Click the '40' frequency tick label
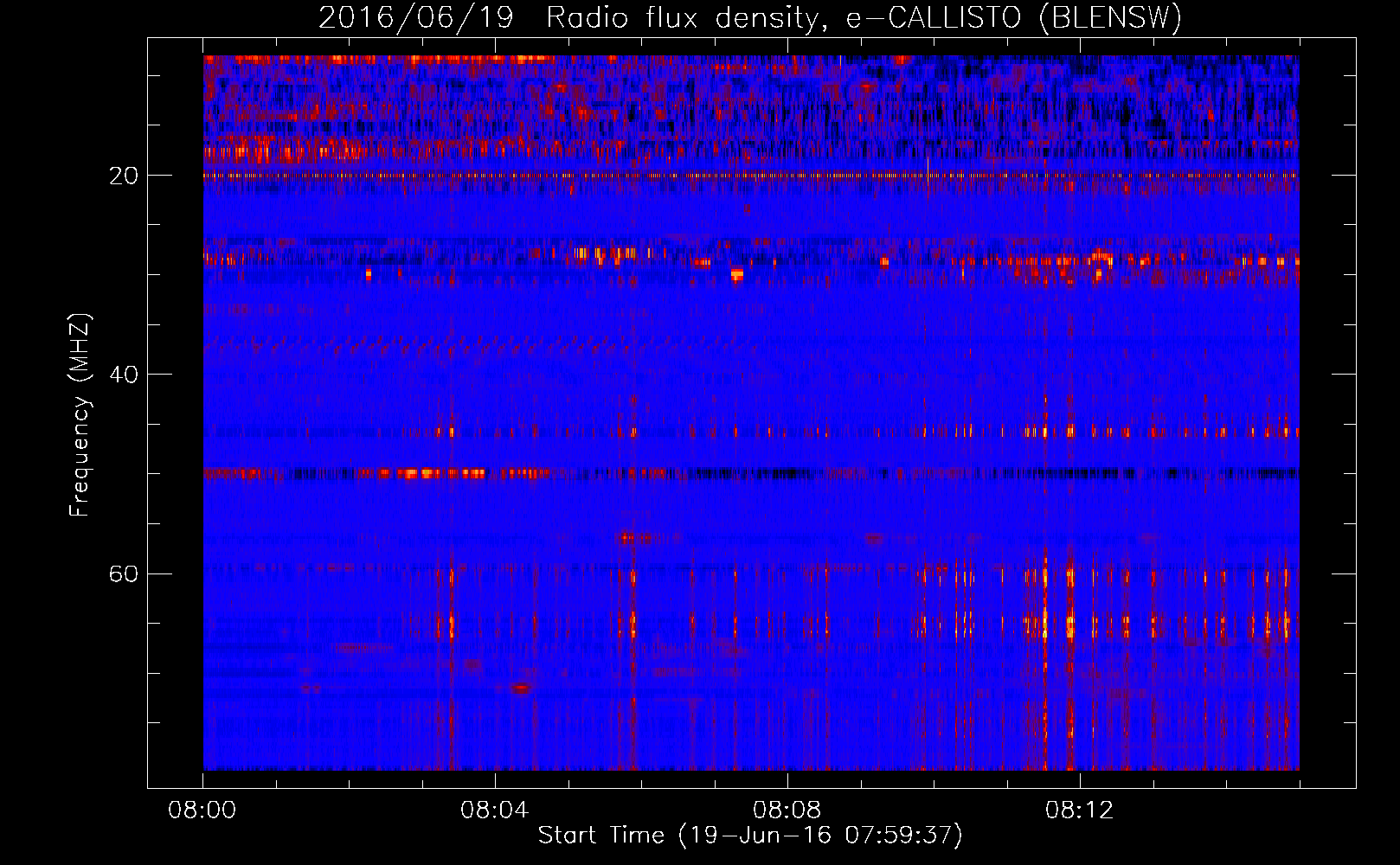This screenshot has height=865, width=1400. tap(124, 375)
